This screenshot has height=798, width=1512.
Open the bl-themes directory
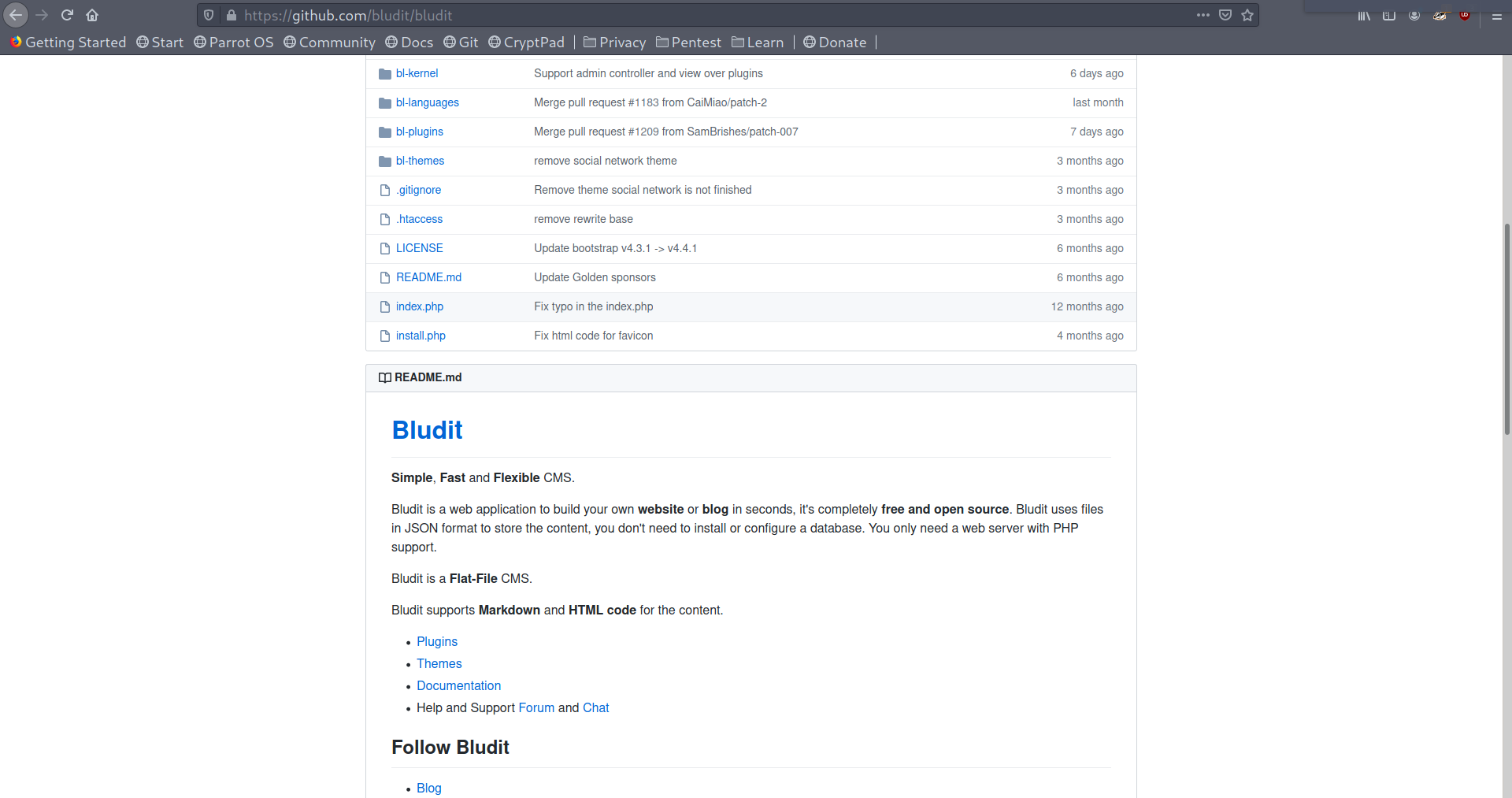[x=420, y=161]
